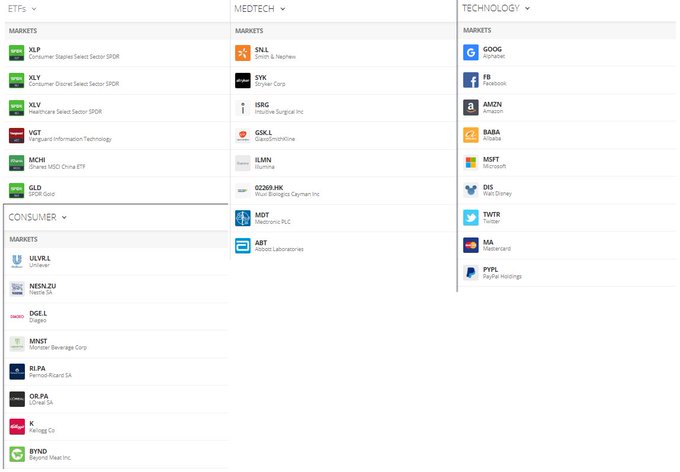Screen dimensions: 680x472
Task: Select the MCHI ticker text
Action: click(37, 160)
